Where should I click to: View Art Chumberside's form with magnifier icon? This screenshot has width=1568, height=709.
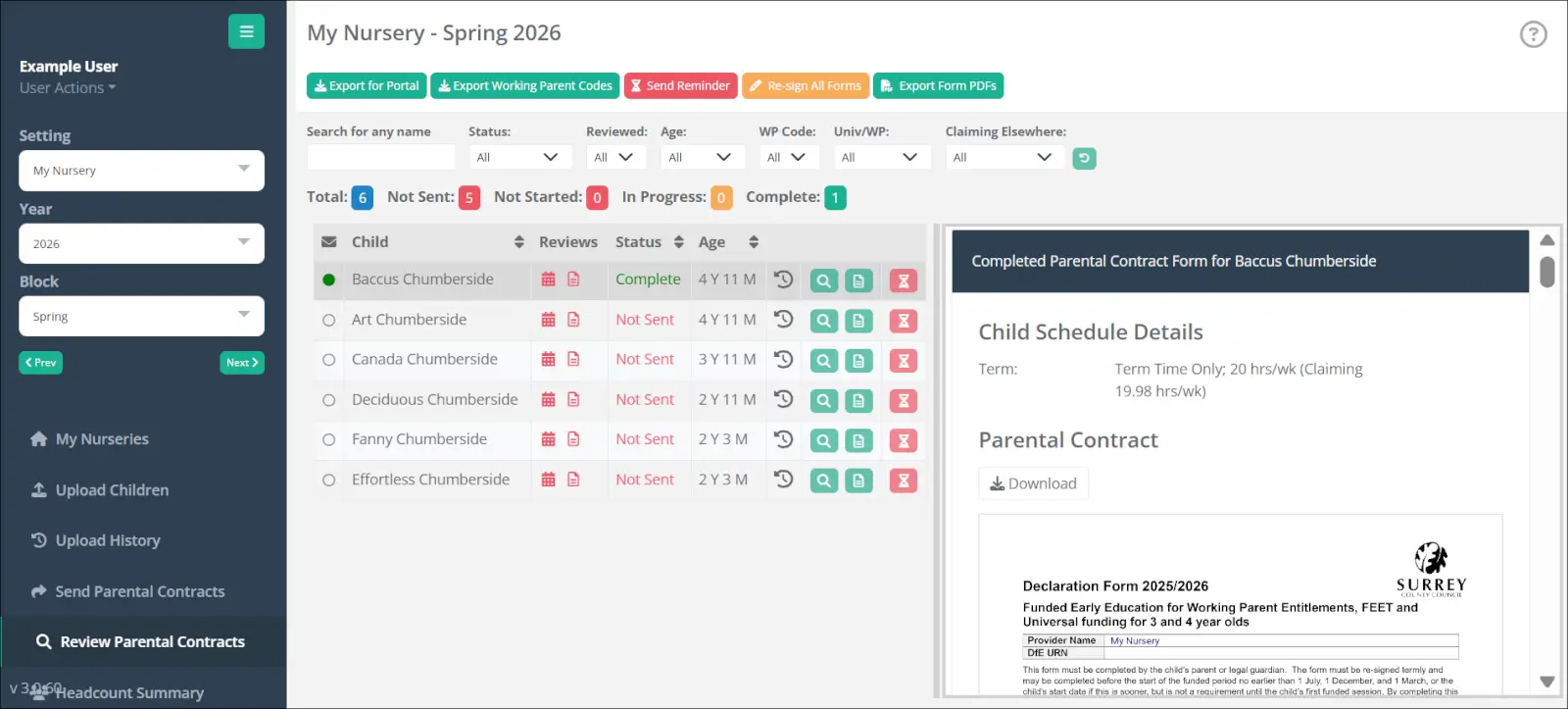(824, 321)
